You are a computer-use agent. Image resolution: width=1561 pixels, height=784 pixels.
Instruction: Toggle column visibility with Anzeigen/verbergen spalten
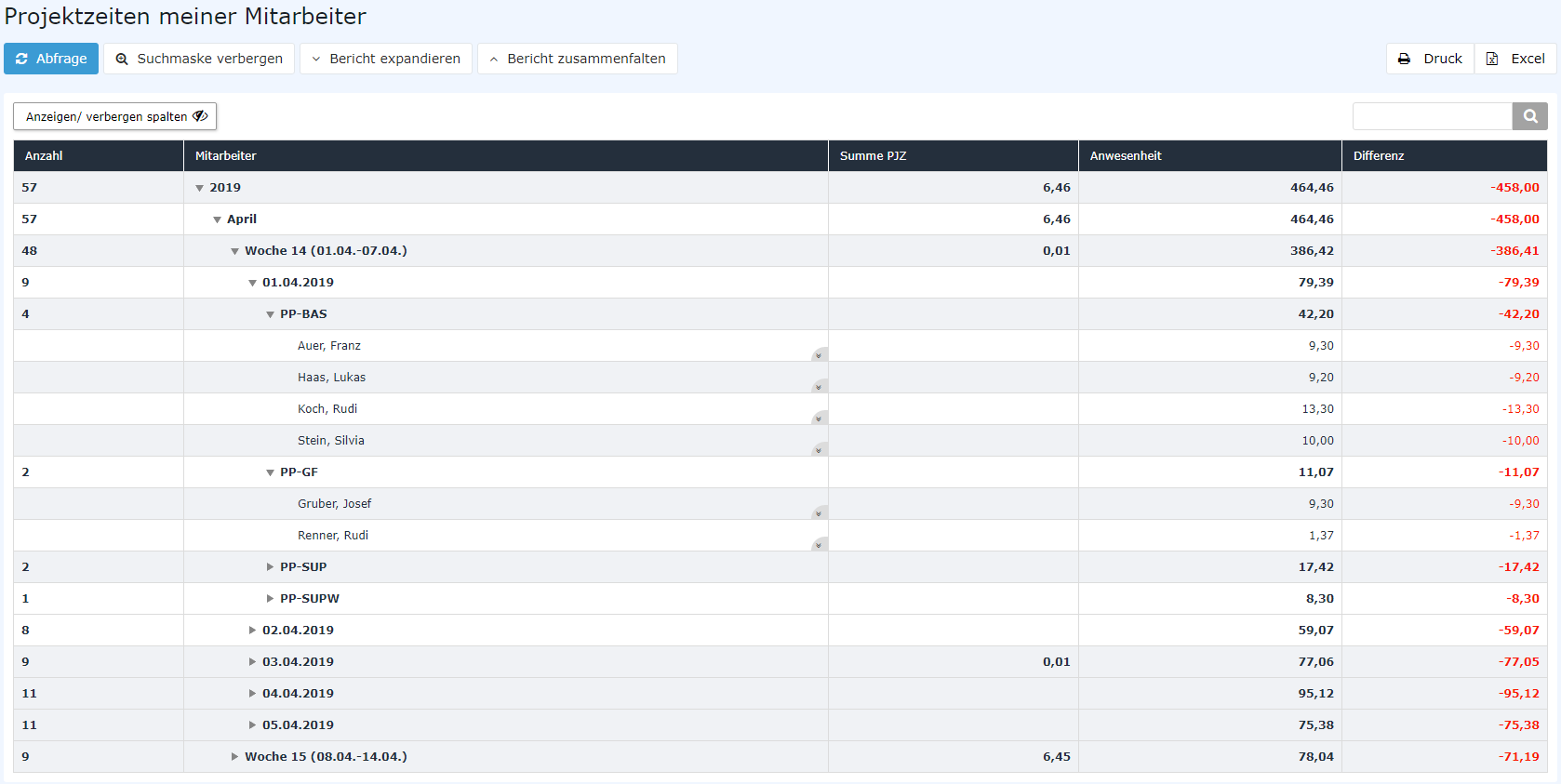(x=114, y=116)
